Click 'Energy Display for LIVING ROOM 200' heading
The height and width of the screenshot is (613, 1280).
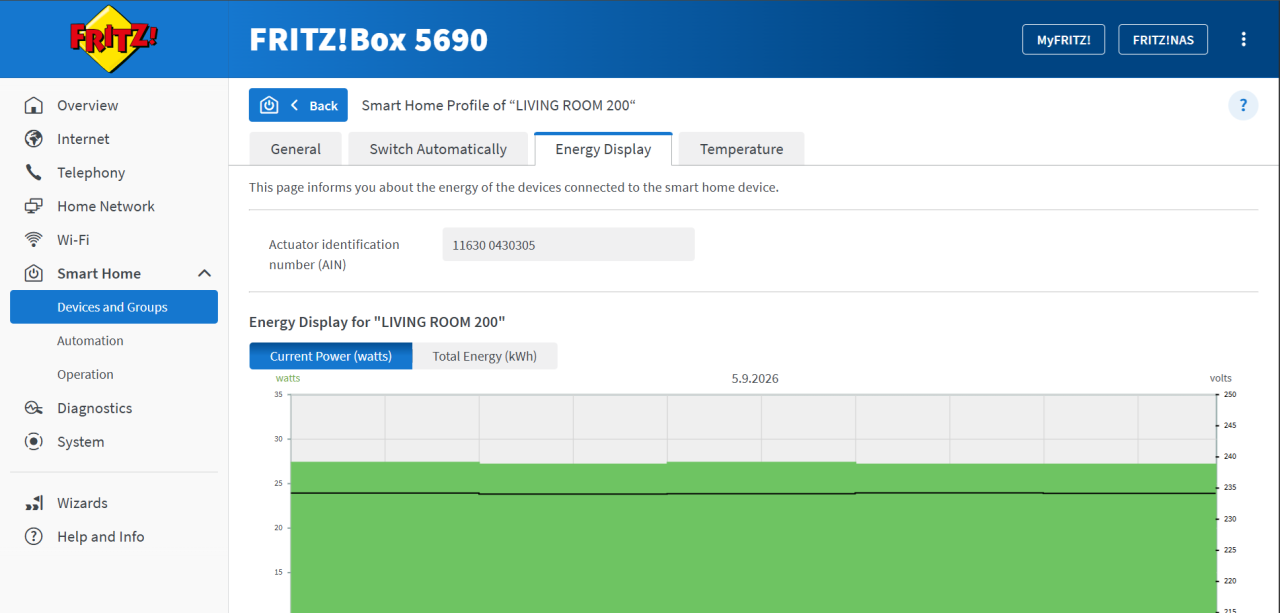tap(377, 322)
